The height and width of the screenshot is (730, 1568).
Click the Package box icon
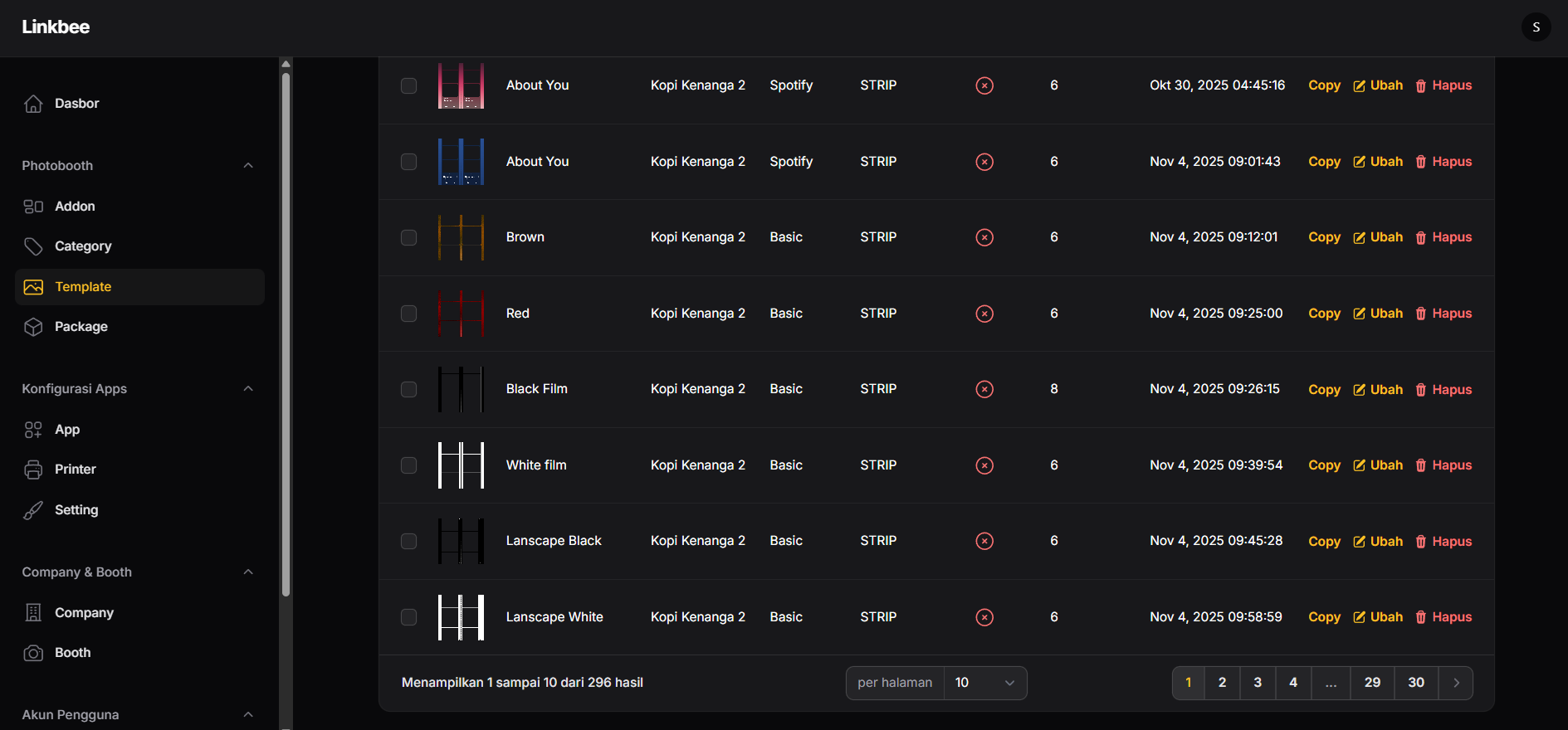coord(33,327)
